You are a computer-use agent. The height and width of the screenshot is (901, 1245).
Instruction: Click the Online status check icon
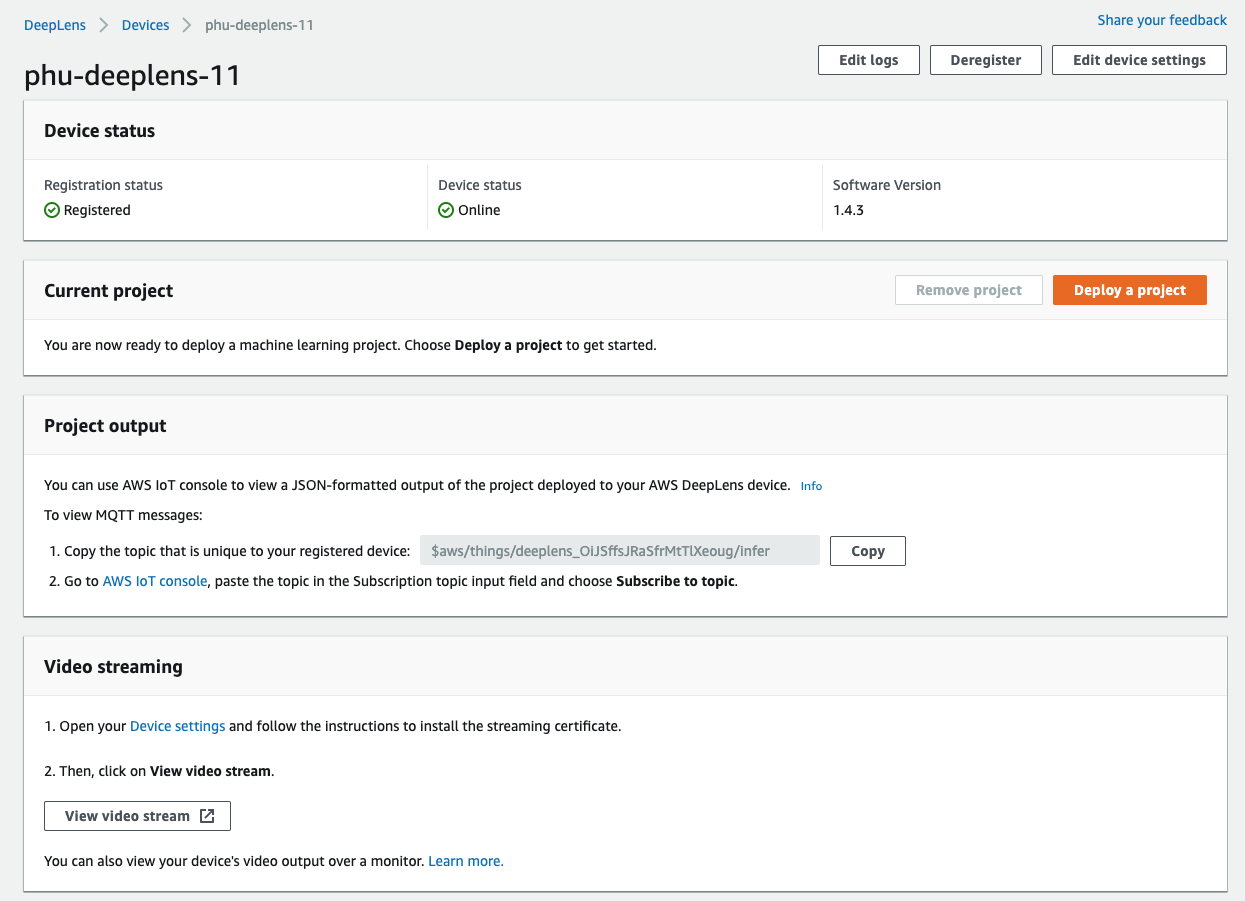[x=446, y=210]
